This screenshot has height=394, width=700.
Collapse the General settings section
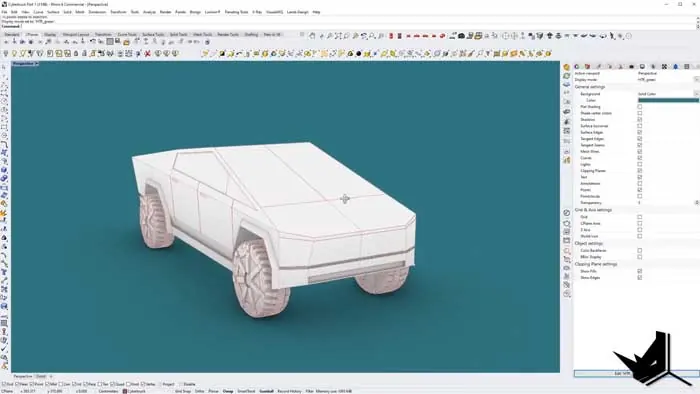(590, 87)
